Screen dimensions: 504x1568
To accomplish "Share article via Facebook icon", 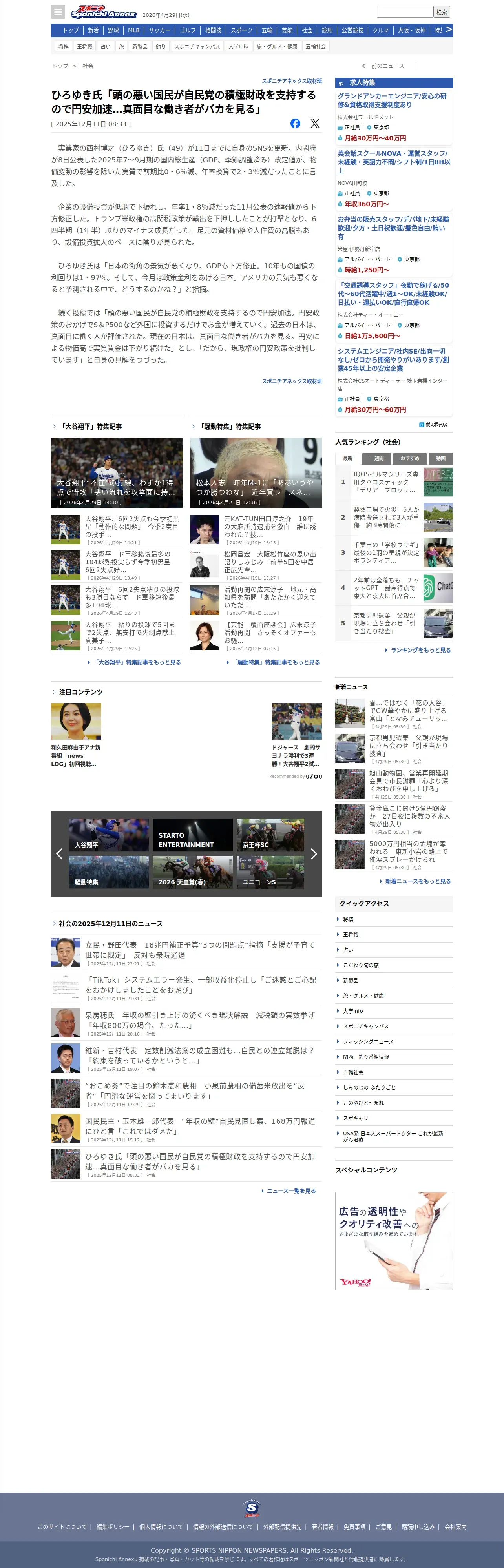I will [x=295, y=124].
